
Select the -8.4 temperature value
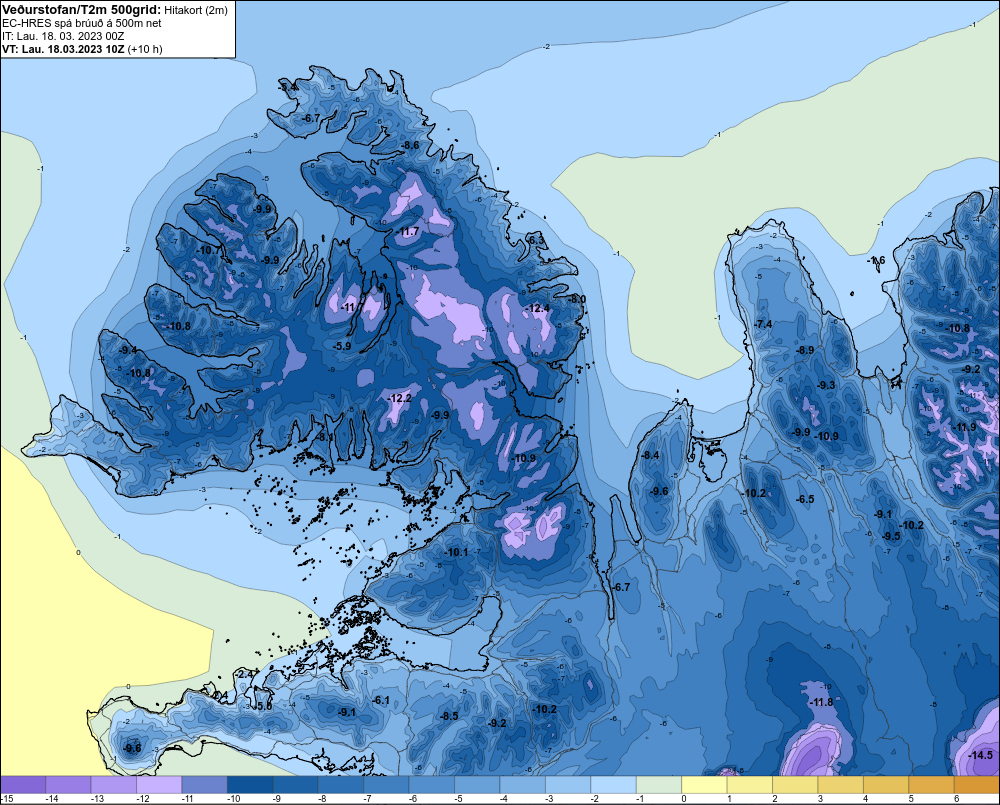650,455
